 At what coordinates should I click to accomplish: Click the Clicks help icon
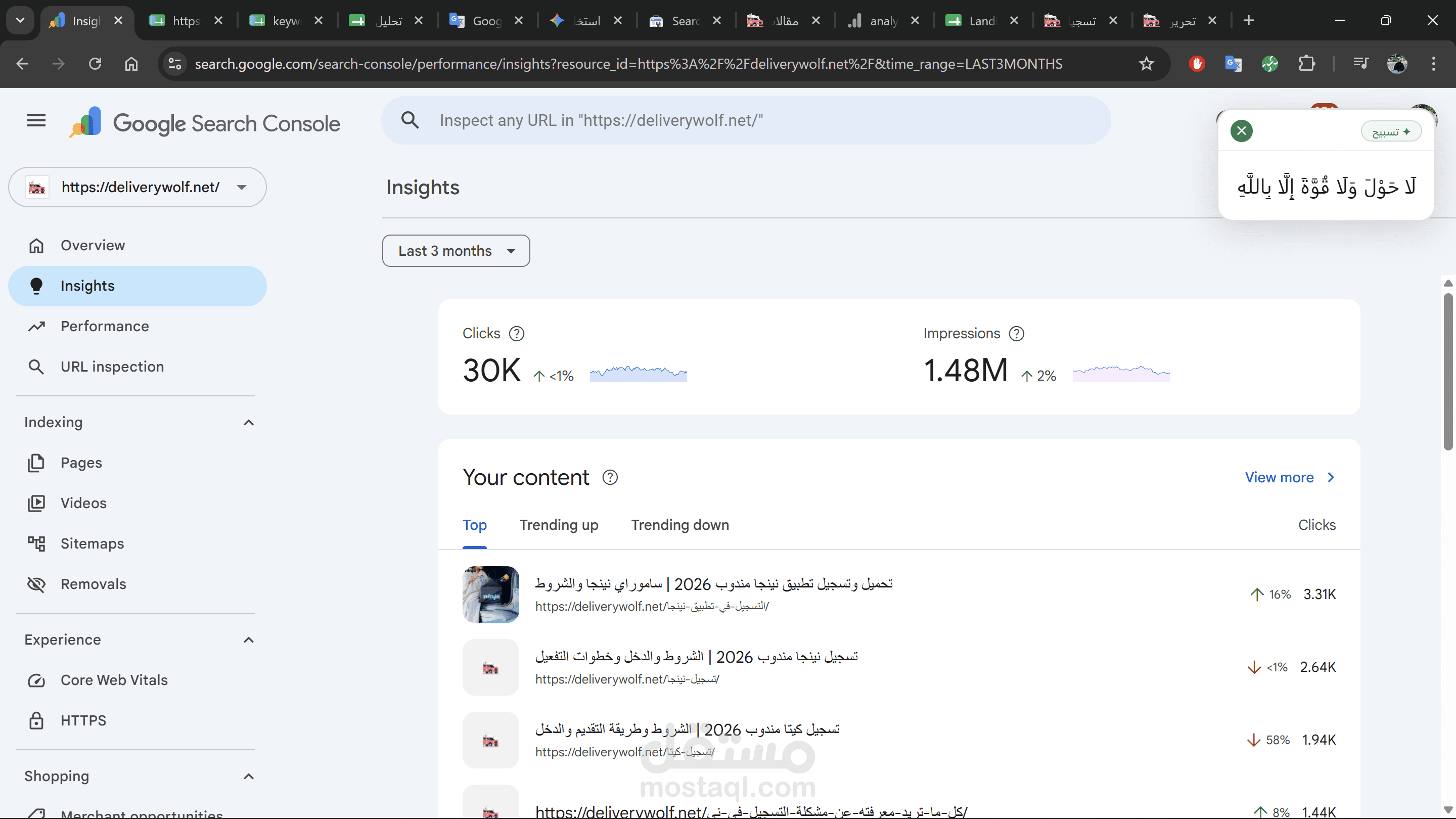click(x=517, y=334)
